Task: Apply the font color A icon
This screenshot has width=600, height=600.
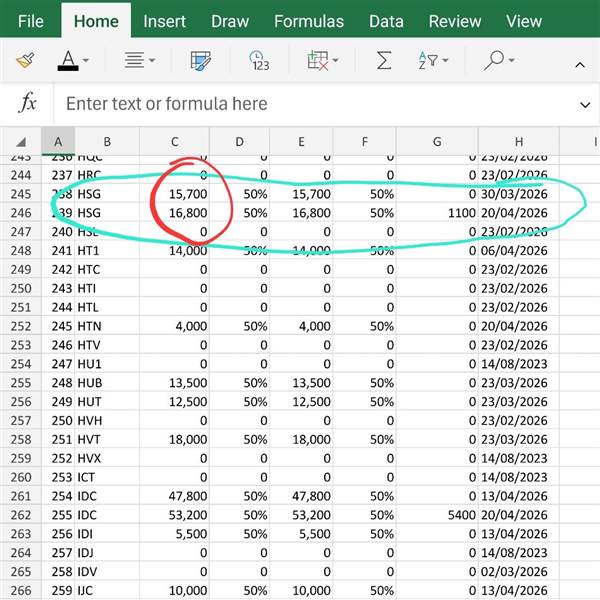Action: tap(68, 61)
